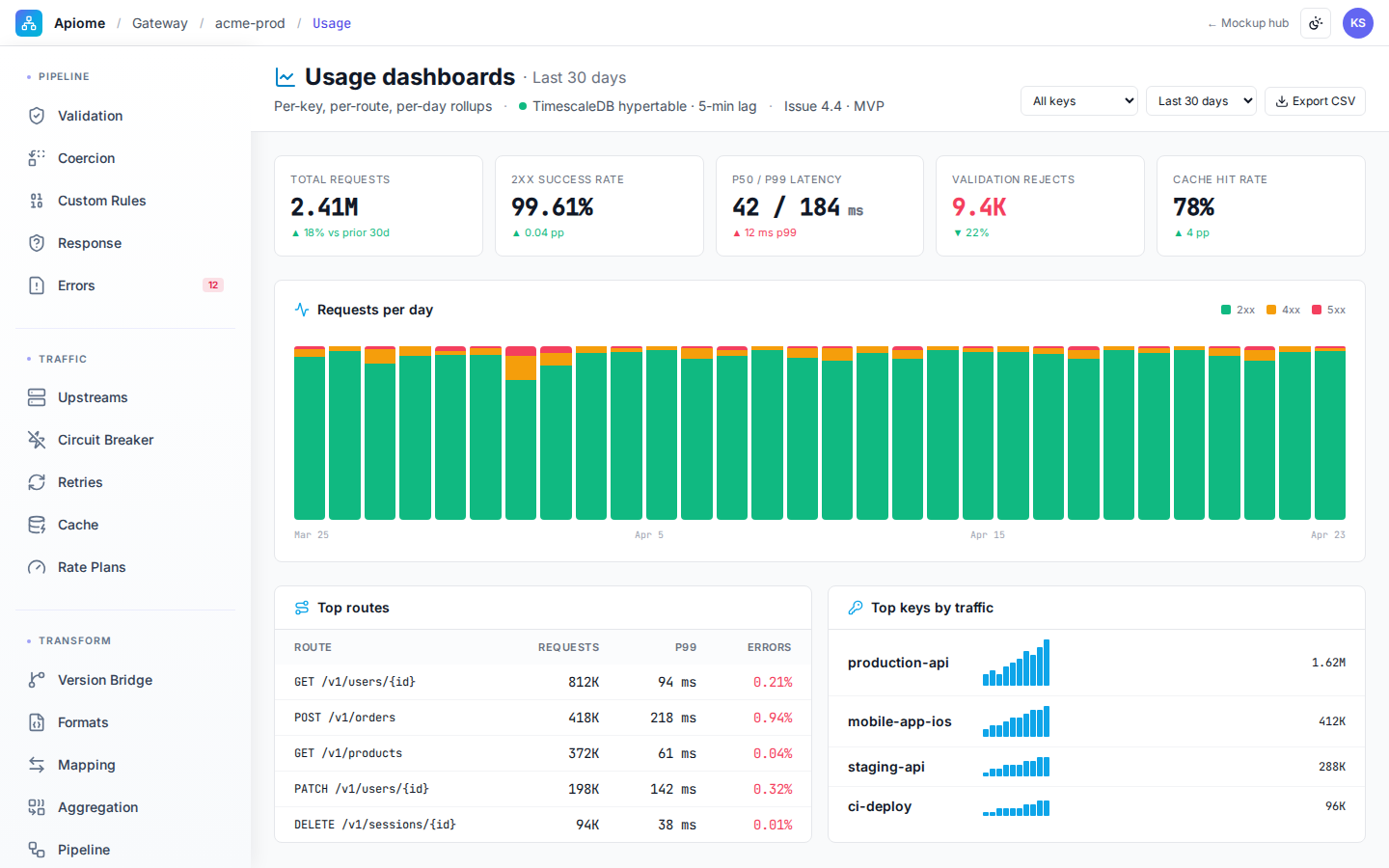Click the Validation Rejects 9.4K card
This screenshot has height=868, width=1389.
[x=1040, y=206]
